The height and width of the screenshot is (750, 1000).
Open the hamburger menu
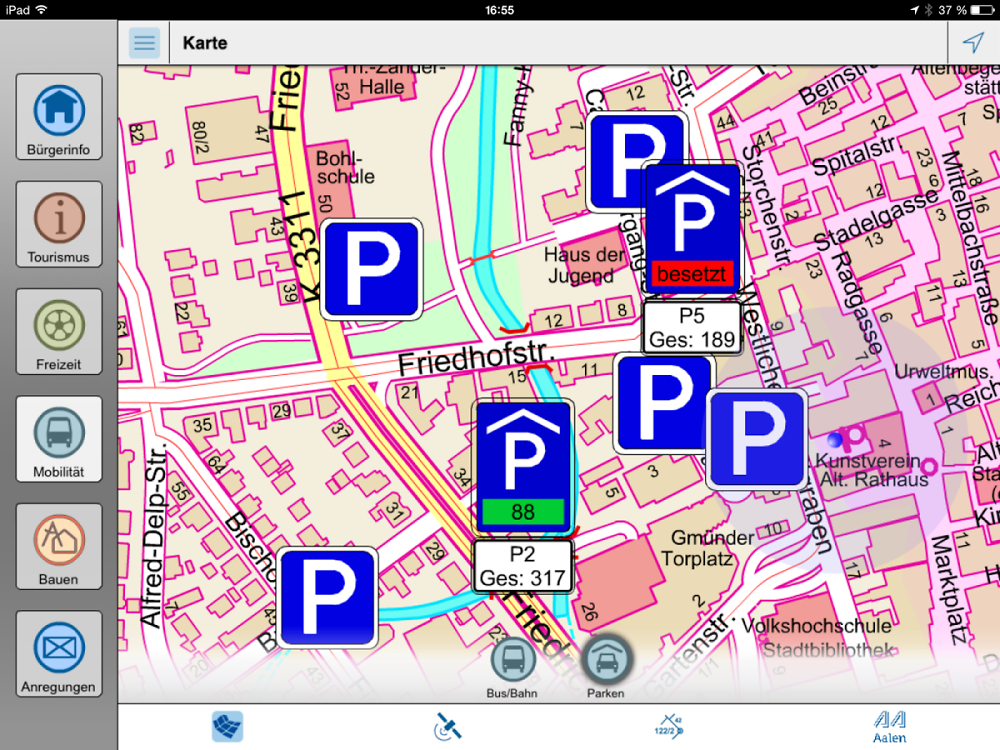[x=145, y=43]
